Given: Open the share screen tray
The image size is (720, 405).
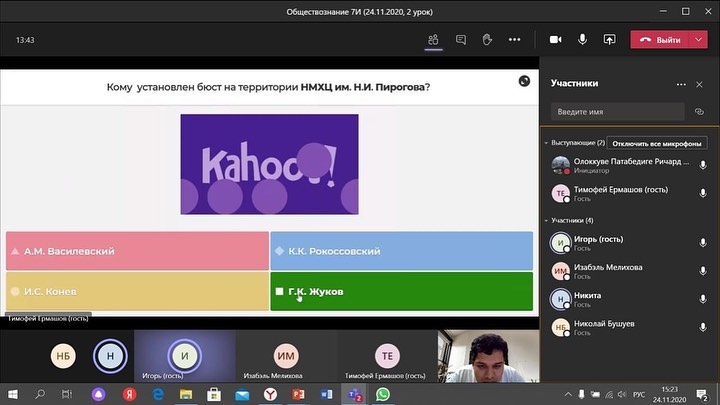Looking at the screenshot, I should coord(609,40).
